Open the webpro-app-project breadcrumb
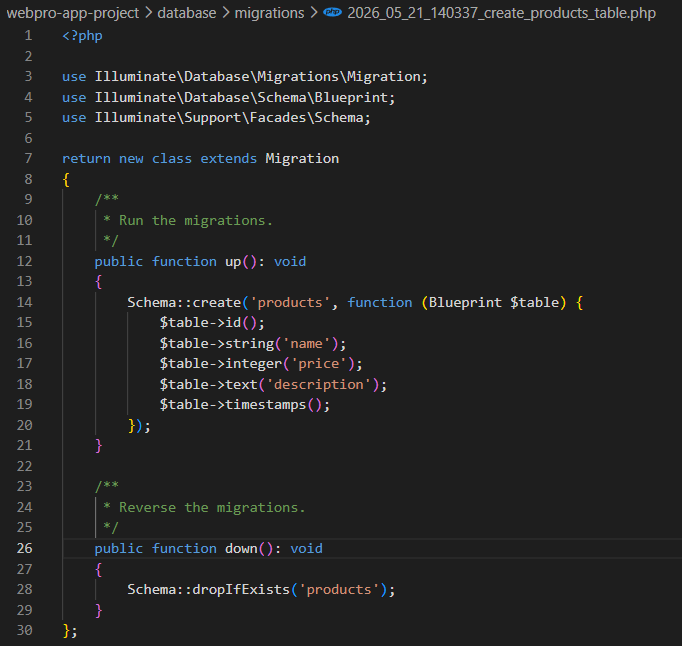The image size is (682, 646). [x=73, y=13]
